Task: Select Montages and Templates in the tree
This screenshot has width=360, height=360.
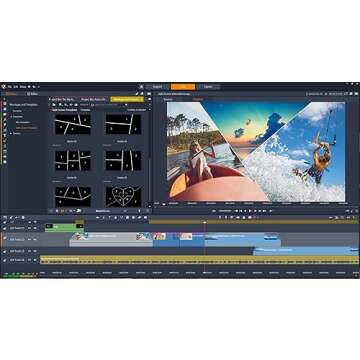Action: click(23, 105)
